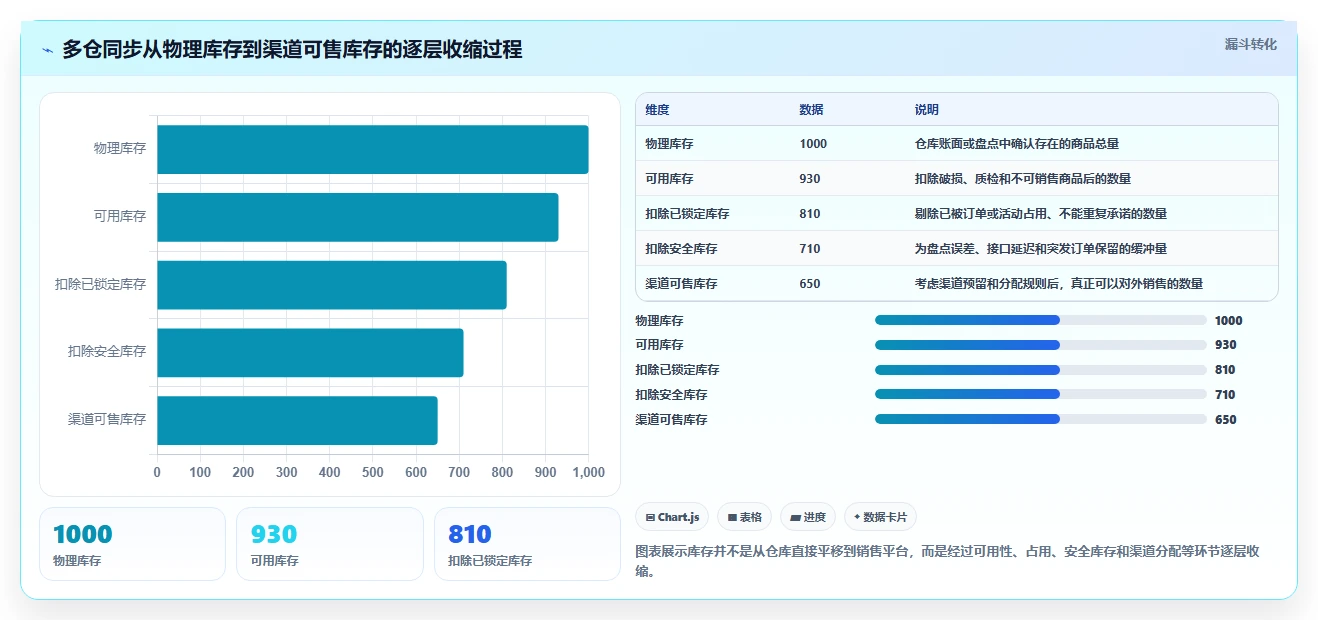Click the table data value 810
Screen dimensions: 1318x620
coord(810,214)
